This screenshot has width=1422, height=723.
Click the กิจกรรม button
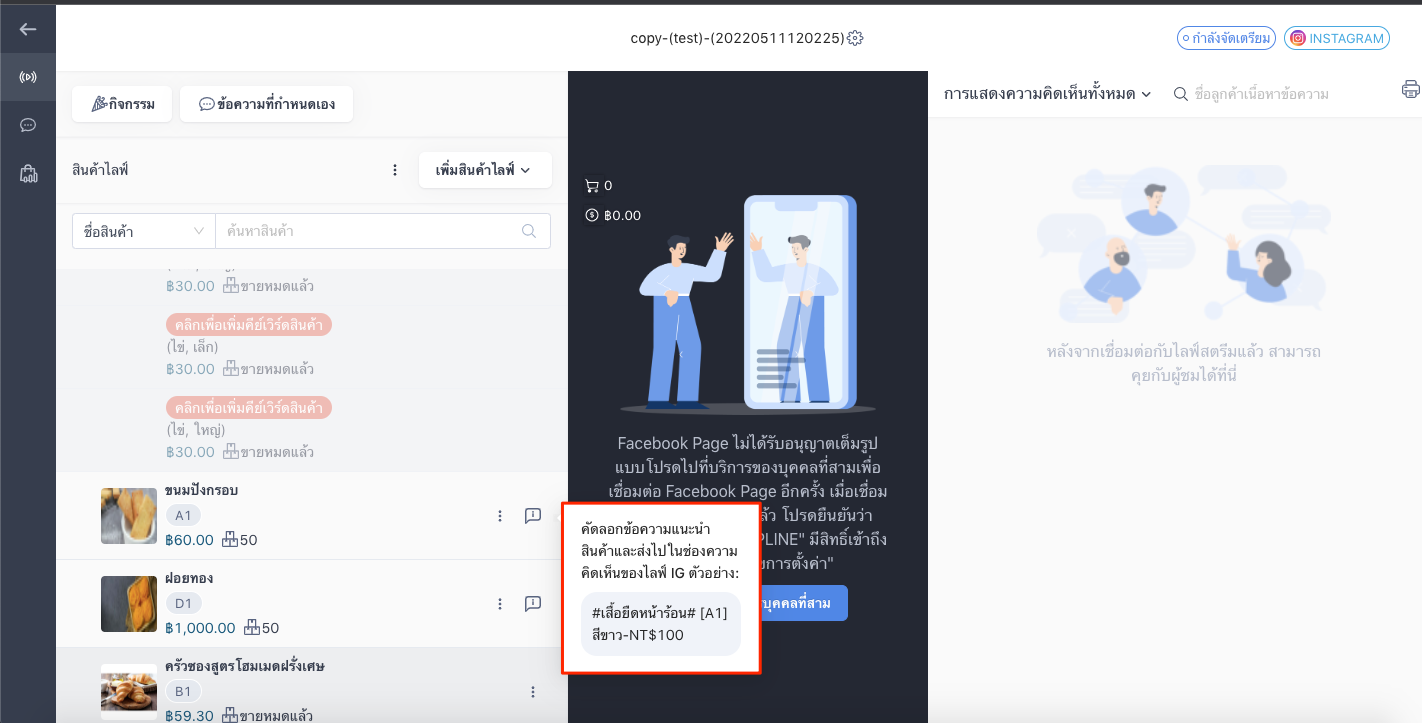tap(122, 104)
